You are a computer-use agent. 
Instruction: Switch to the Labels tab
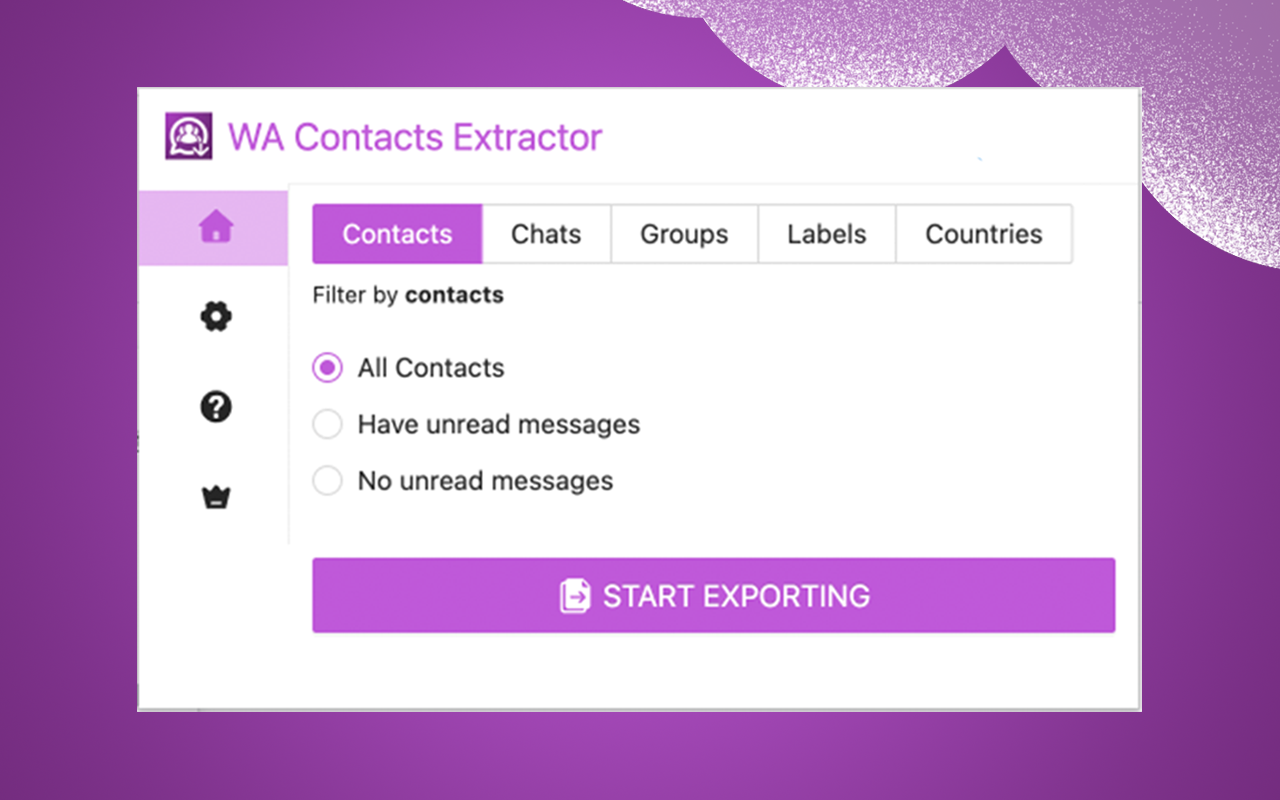tap(826, 233)
